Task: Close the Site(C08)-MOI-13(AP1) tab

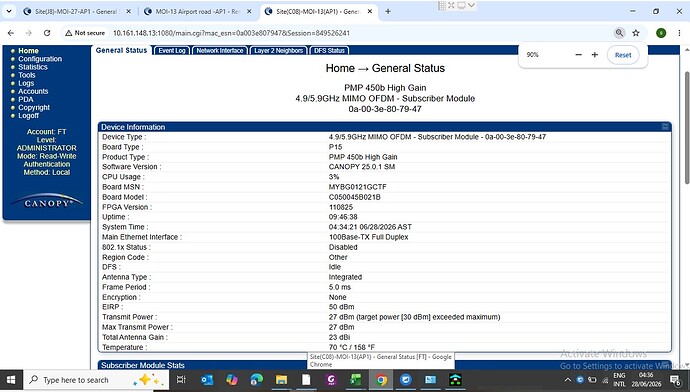Action: click(370, 11)
